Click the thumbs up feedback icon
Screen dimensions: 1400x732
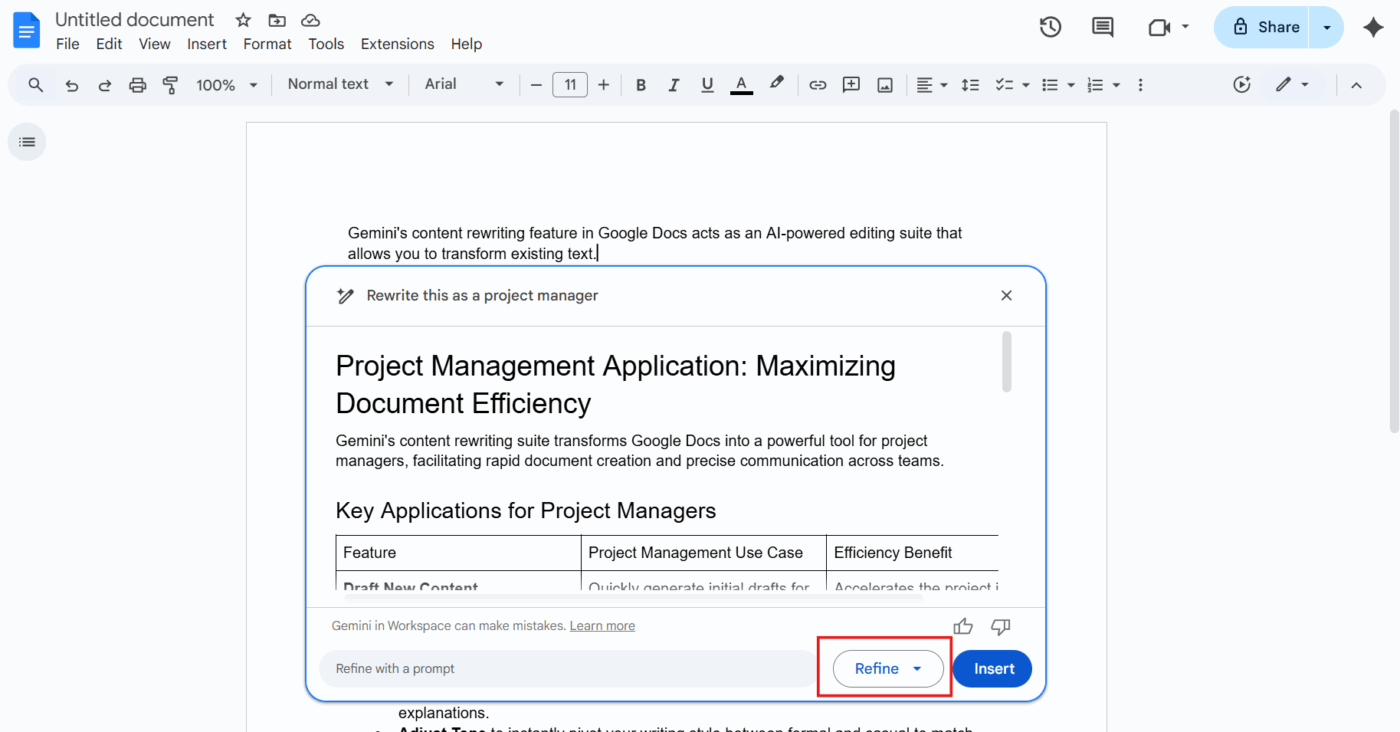click(963, 626)
